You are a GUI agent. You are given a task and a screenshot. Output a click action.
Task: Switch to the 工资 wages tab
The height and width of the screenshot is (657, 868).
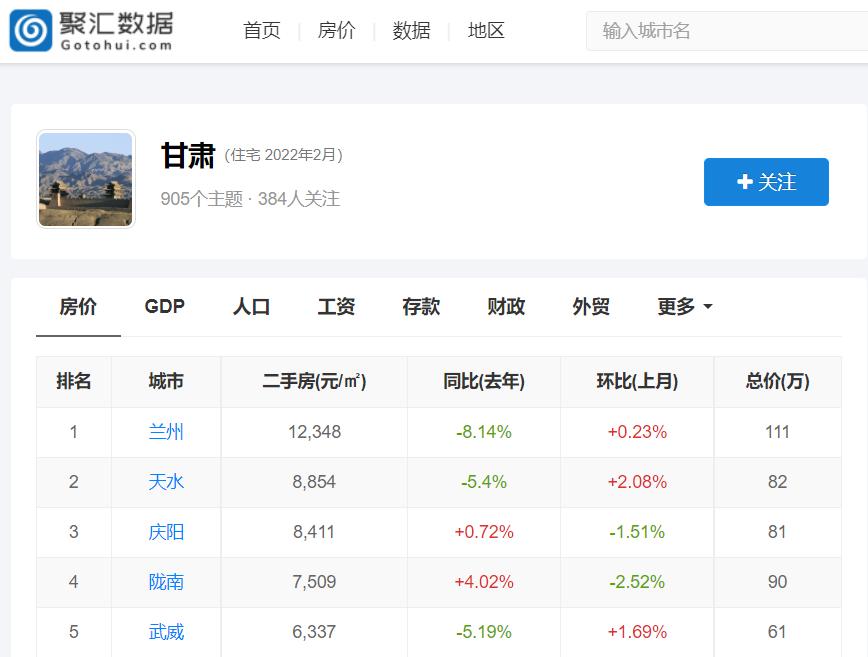335,307
